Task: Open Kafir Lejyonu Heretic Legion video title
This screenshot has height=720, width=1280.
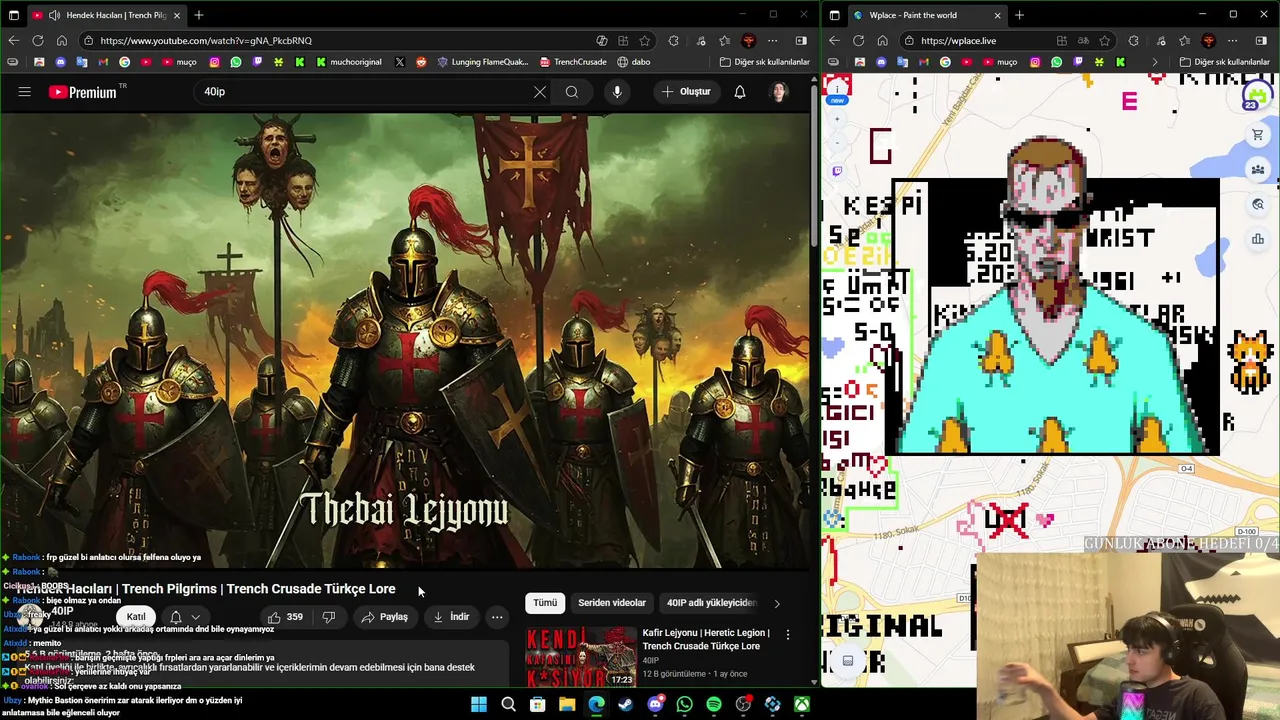Action: point(706,639)
